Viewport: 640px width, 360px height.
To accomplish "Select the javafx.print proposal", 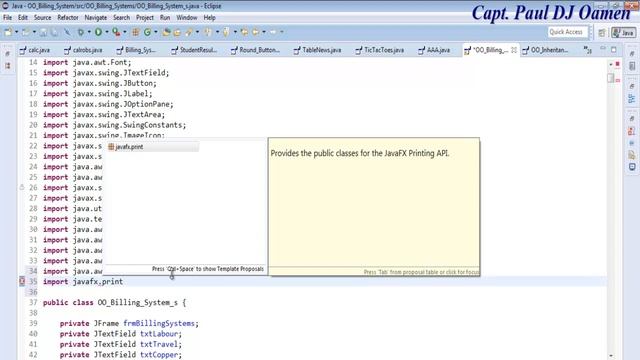I will 153,147.
